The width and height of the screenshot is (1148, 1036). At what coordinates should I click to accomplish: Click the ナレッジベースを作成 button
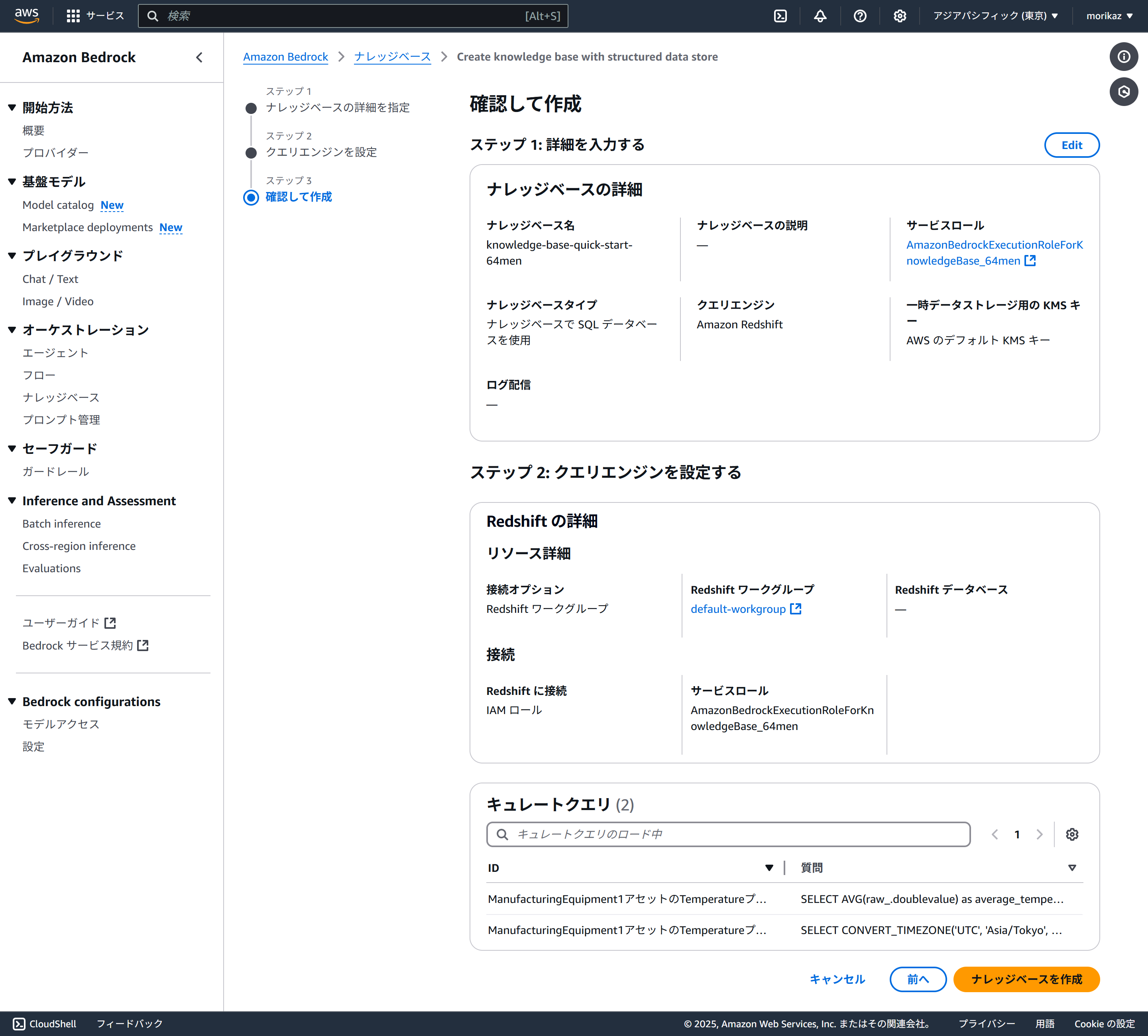tap(1026, 979)
